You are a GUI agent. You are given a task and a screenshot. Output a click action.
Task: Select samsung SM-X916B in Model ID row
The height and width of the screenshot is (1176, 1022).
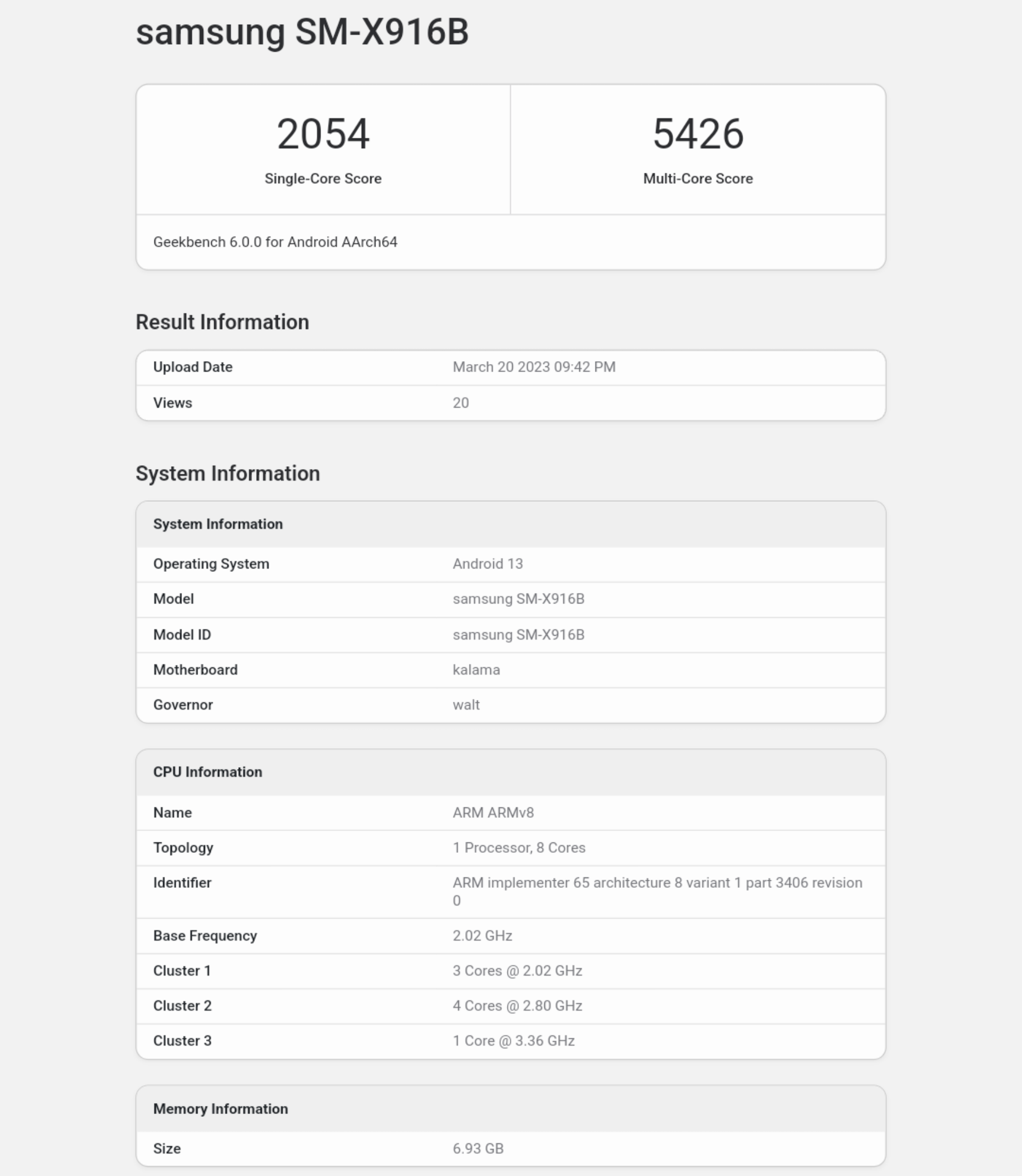click(518, 635)
